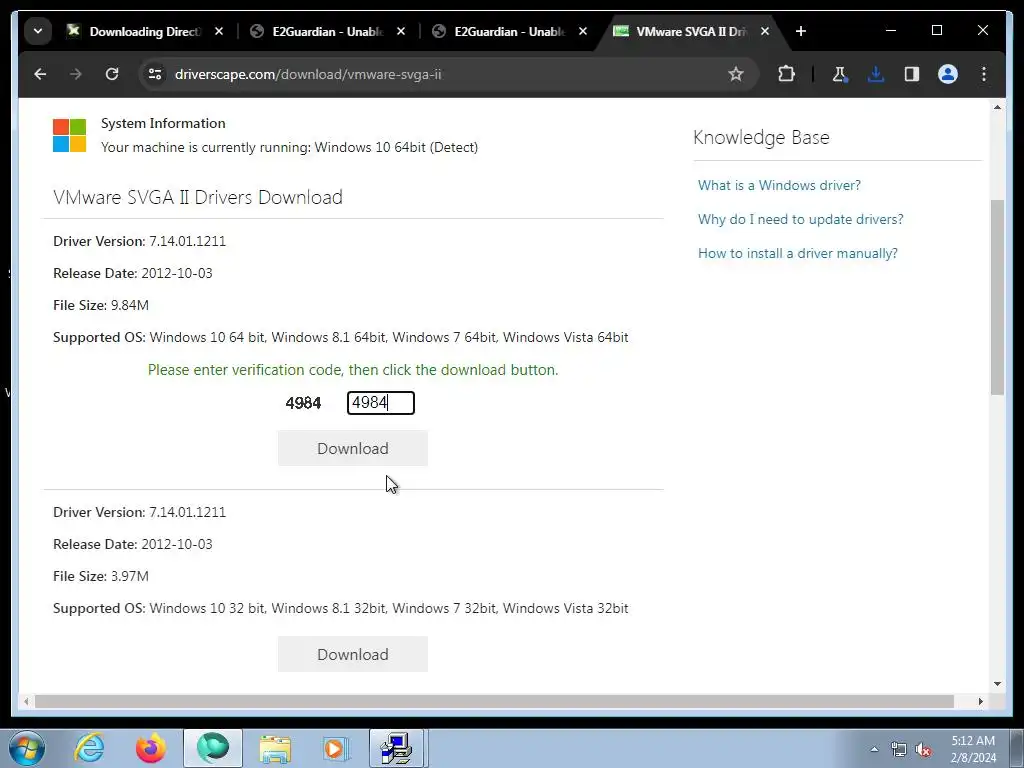This screenshot has width=1024, height=768.
Task: View site information icon in address bar
Action: [x=155, y=74]
